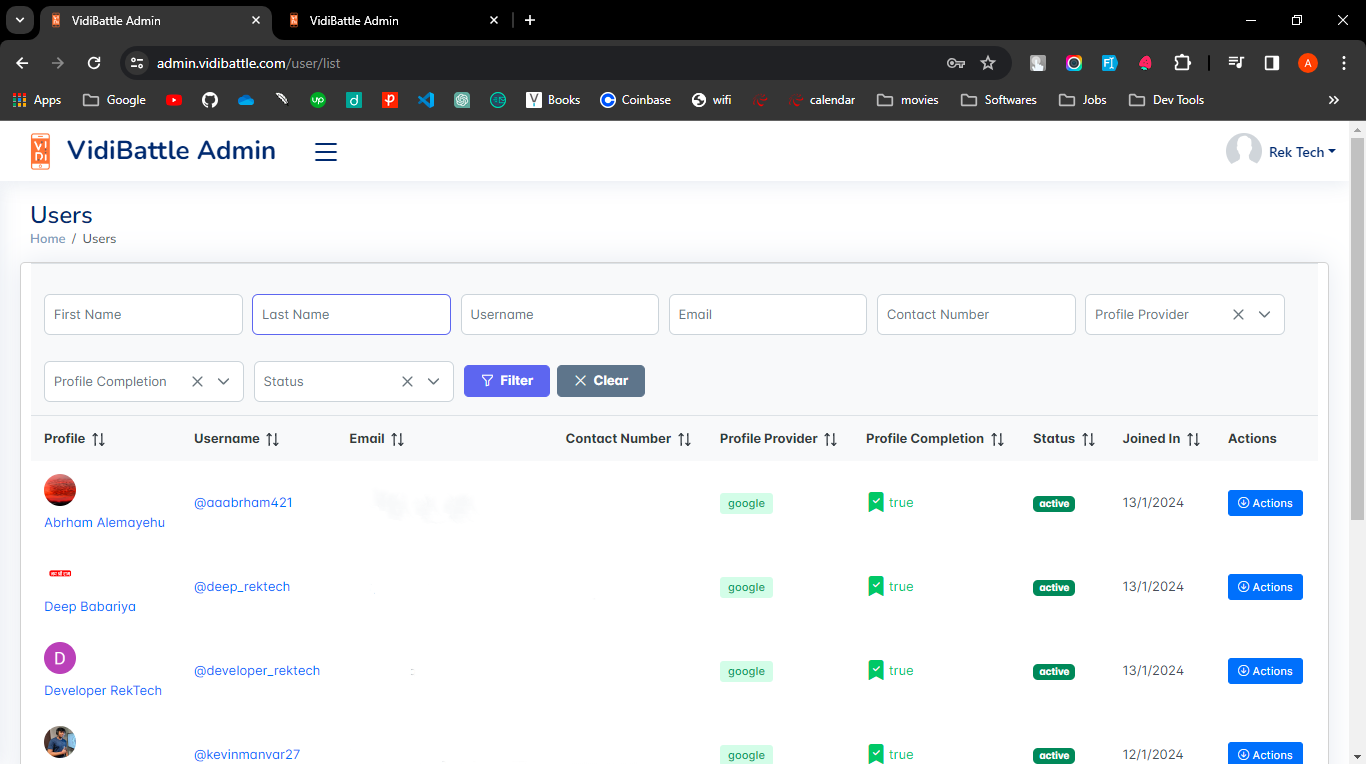This screenshot has height=764, width=1366.
Task: Apply filters with Filter button
Action: pyautogui.click(x=507, y=381)
